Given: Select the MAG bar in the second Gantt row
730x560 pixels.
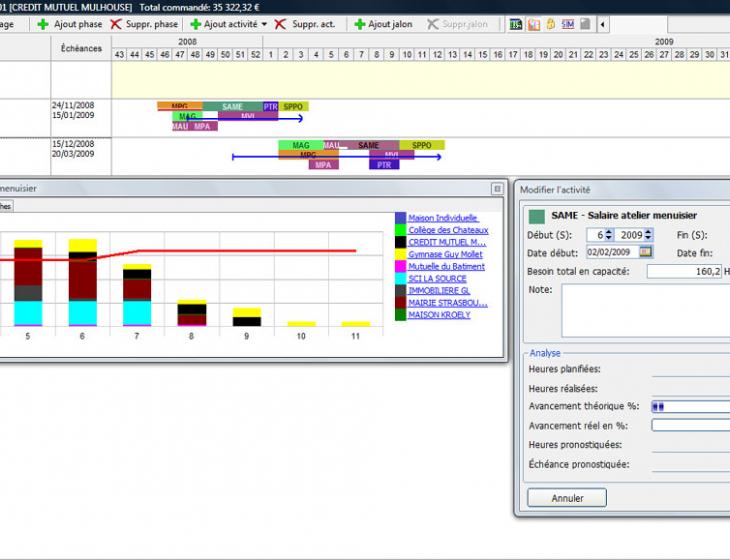Looking at the screenshot, I should 301,145.
